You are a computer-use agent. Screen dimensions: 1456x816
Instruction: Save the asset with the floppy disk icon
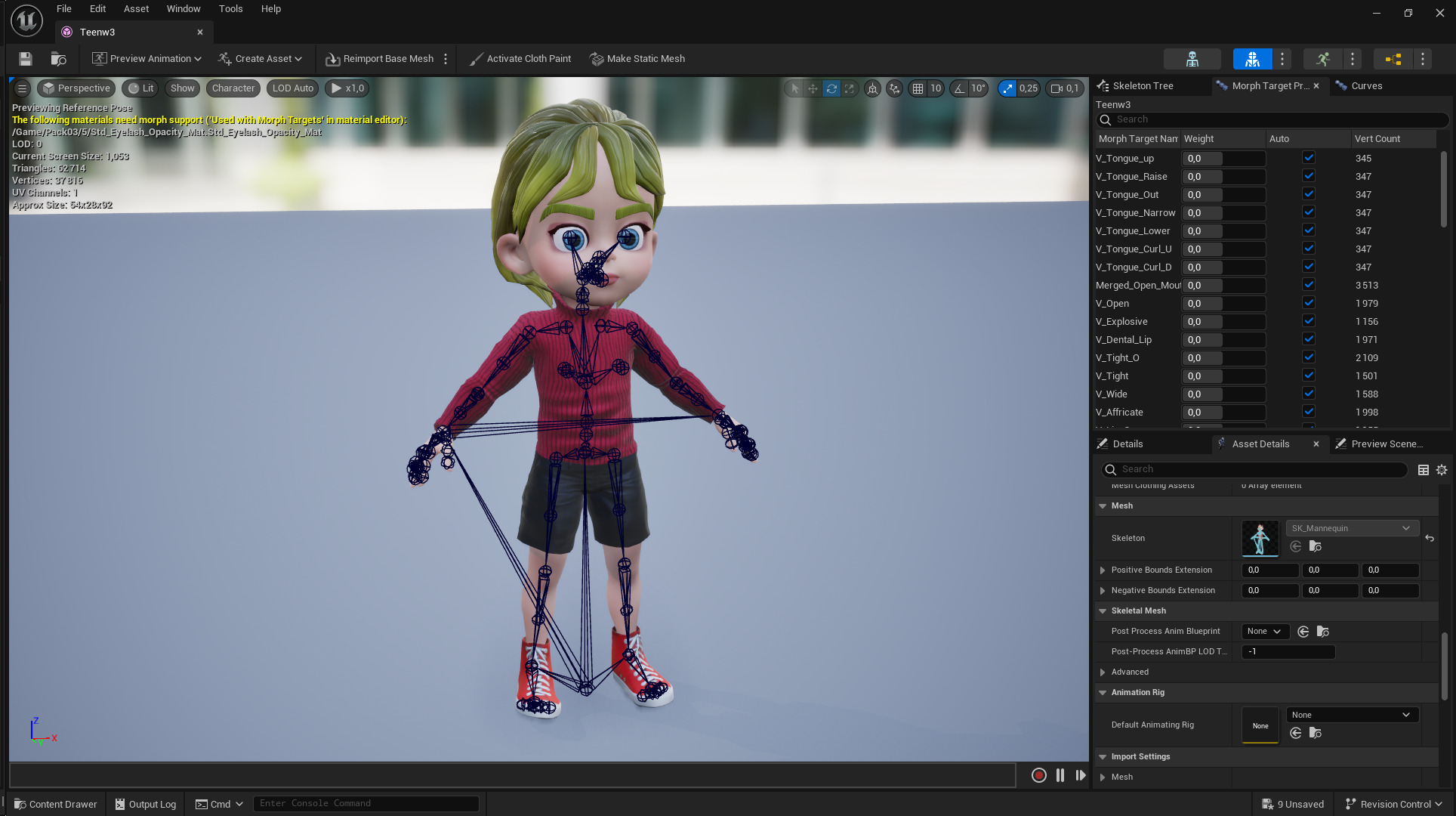pyautogui.click(x=26, y=59)
